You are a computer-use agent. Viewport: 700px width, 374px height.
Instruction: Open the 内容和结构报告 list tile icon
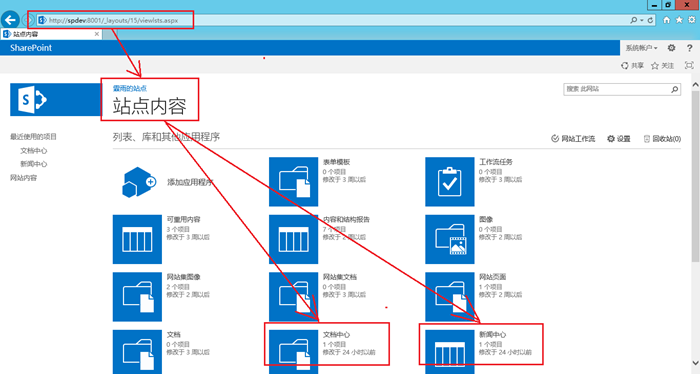pos(293,239)
